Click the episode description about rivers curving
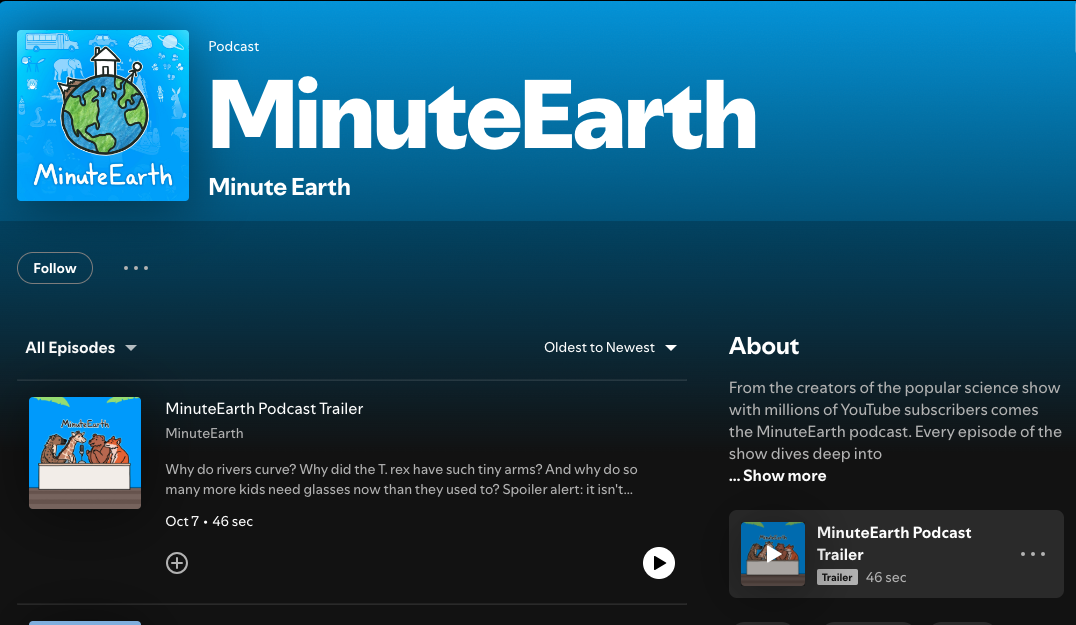Screen dimensions: 1076x625 click(x=401, y=480)
